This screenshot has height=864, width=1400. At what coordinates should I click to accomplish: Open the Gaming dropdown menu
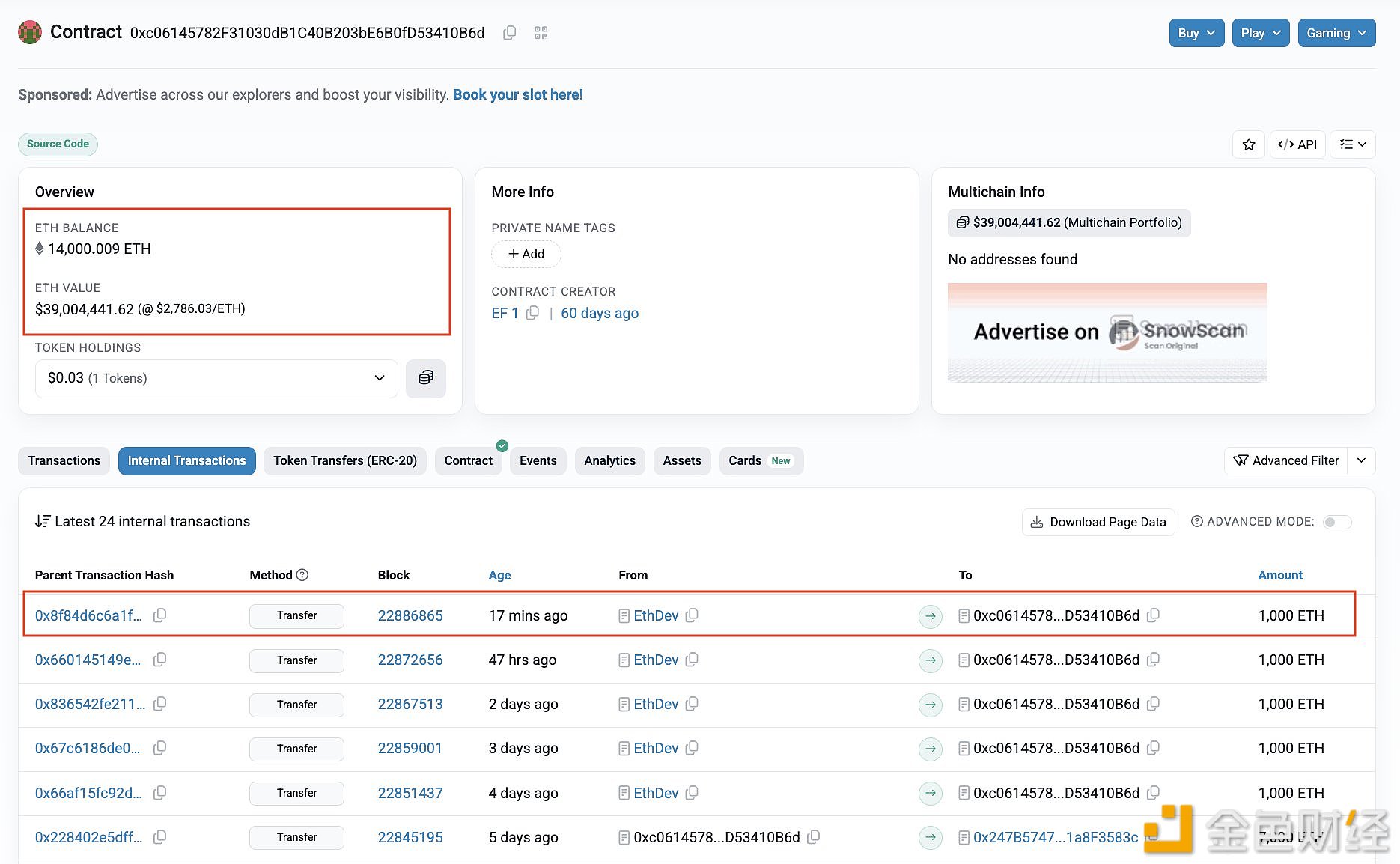click(1336, 33)
